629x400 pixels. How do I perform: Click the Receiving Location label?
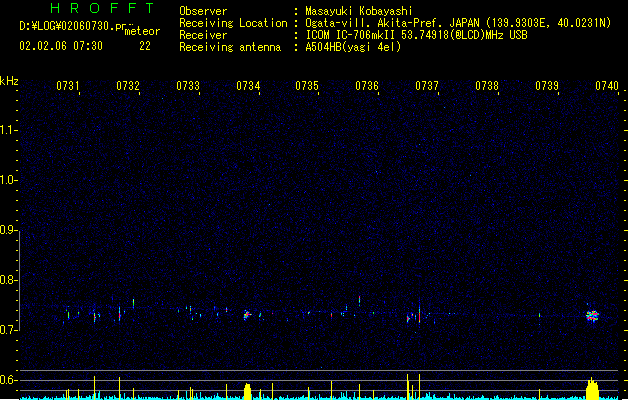[x=233, y=23]
